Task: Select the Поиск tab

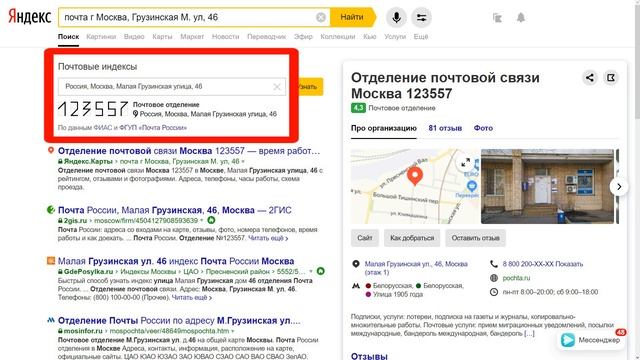Action: point(68,36)
